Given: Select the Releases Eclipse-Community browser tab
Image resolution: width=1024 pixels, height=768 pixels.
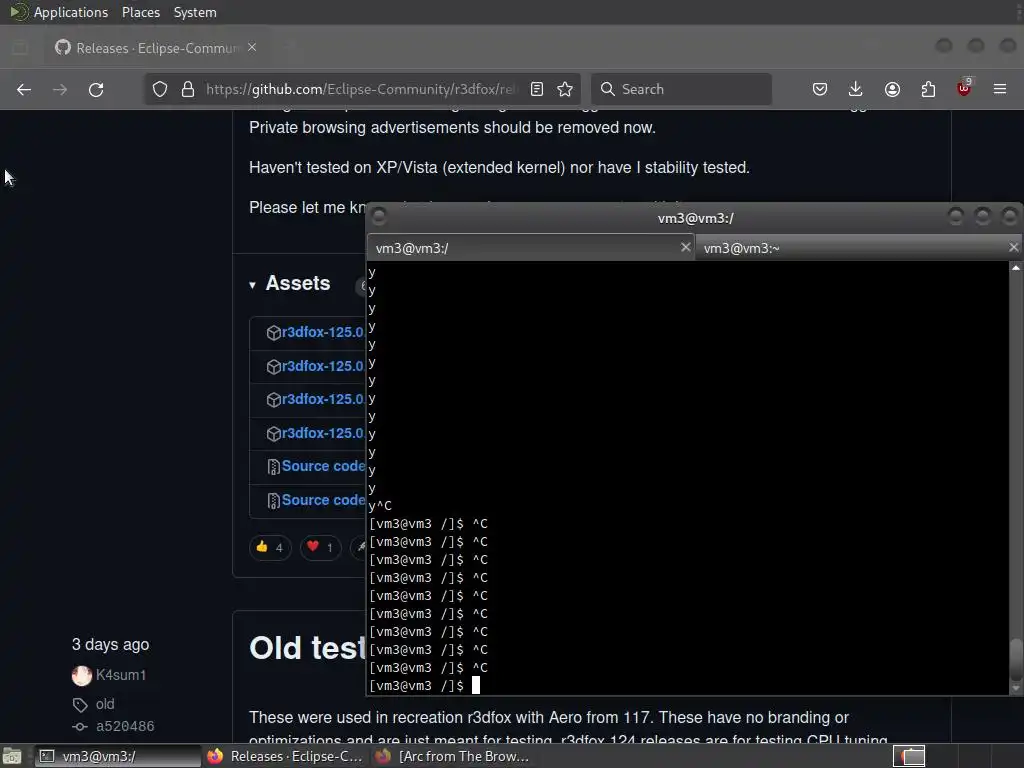Looking at the screenshot, I should coord(156,48).
